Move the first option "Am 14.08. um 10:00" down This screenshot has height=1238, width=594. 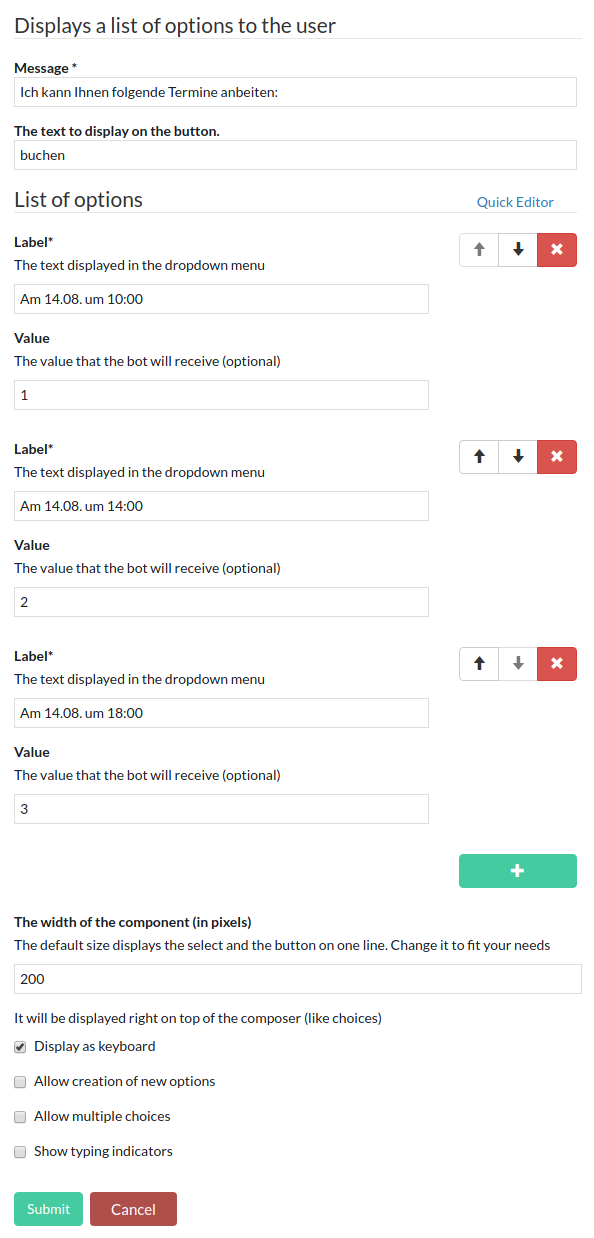[517, 249]
